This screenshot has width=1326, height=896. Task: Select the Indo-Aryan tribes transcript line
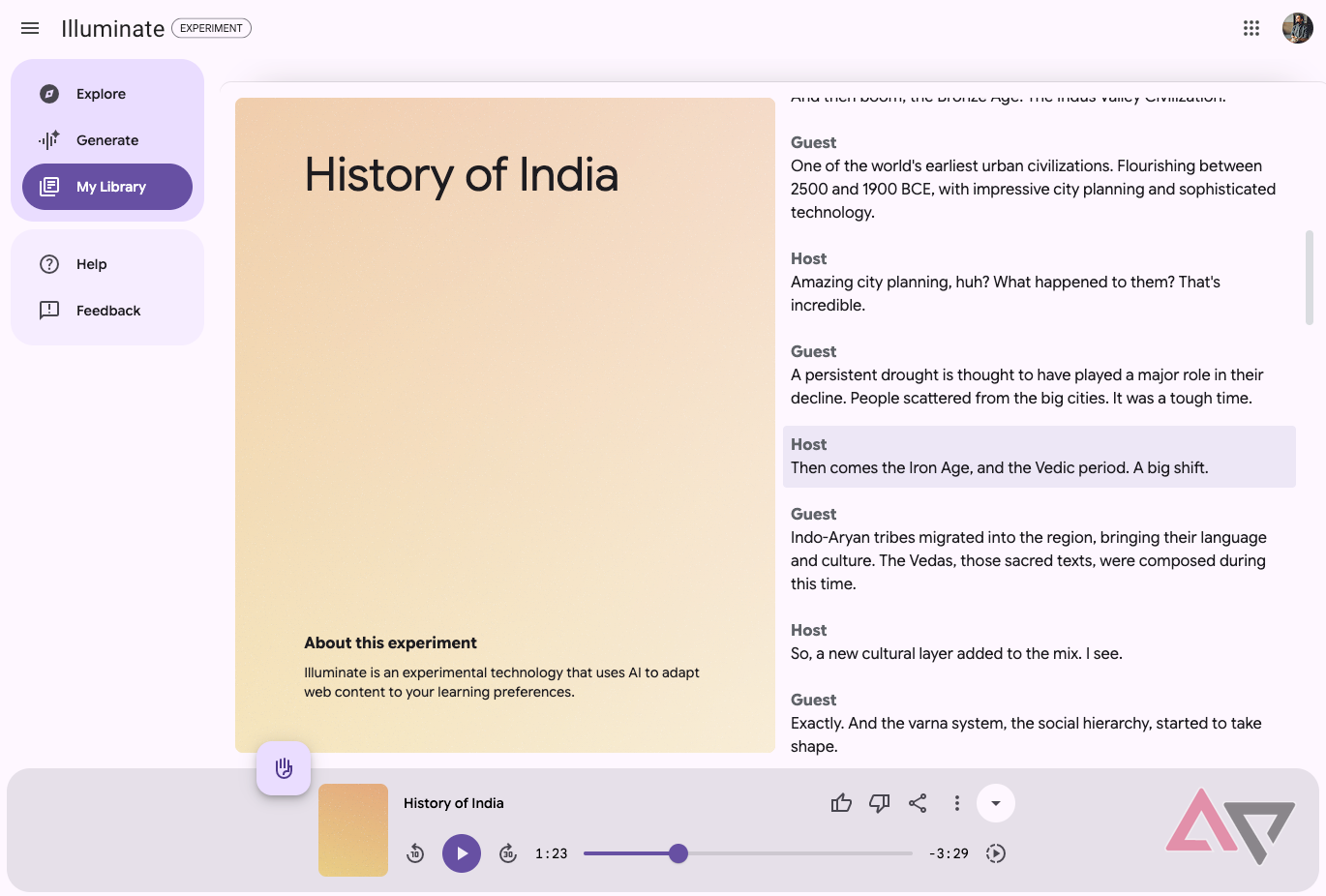coord(1040,550)
